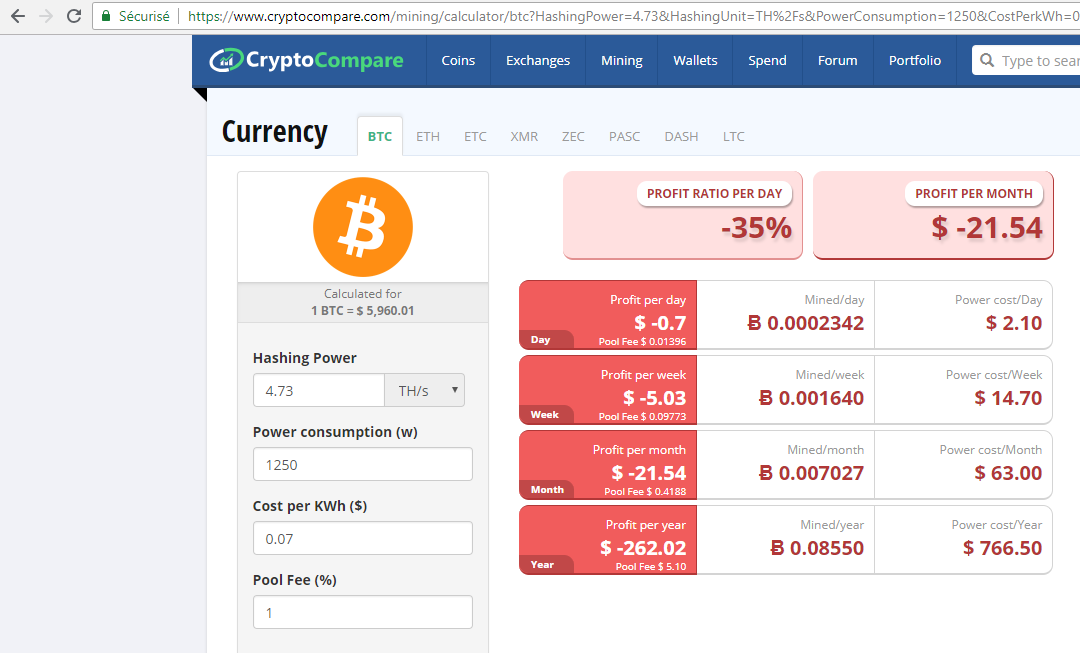
Task: Click the browser back arrow
Action: point(18,16)
